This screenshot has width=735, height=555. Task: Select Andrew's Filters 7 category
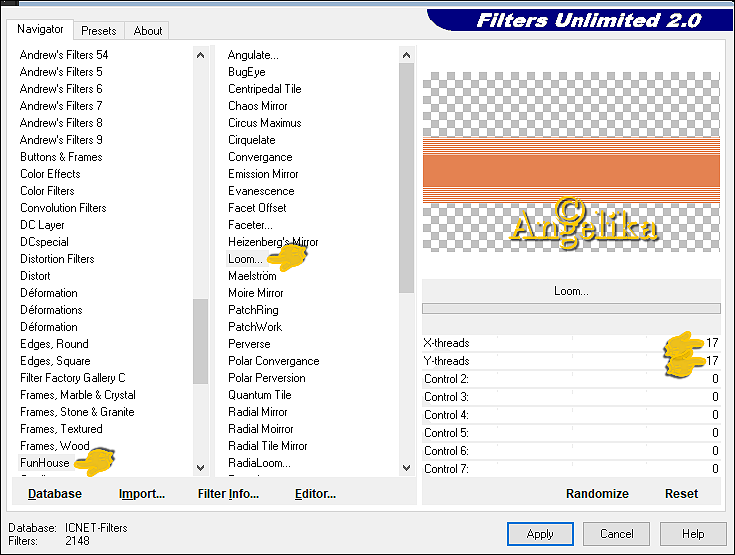(x=61, y=106)
